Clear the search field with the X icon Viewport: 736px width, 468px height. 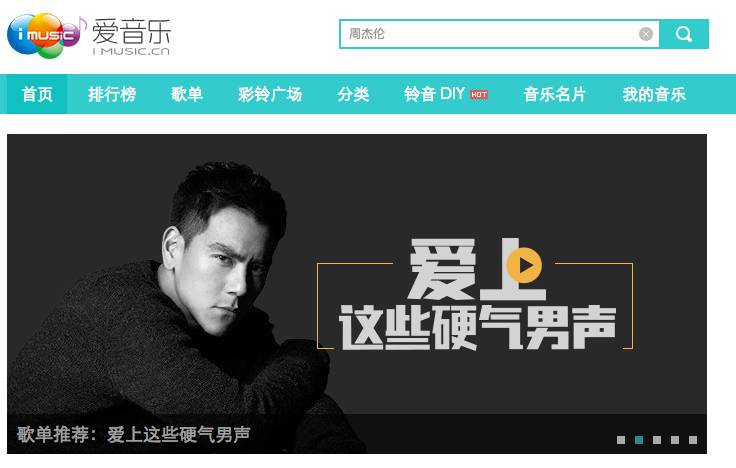click(646, 34)
